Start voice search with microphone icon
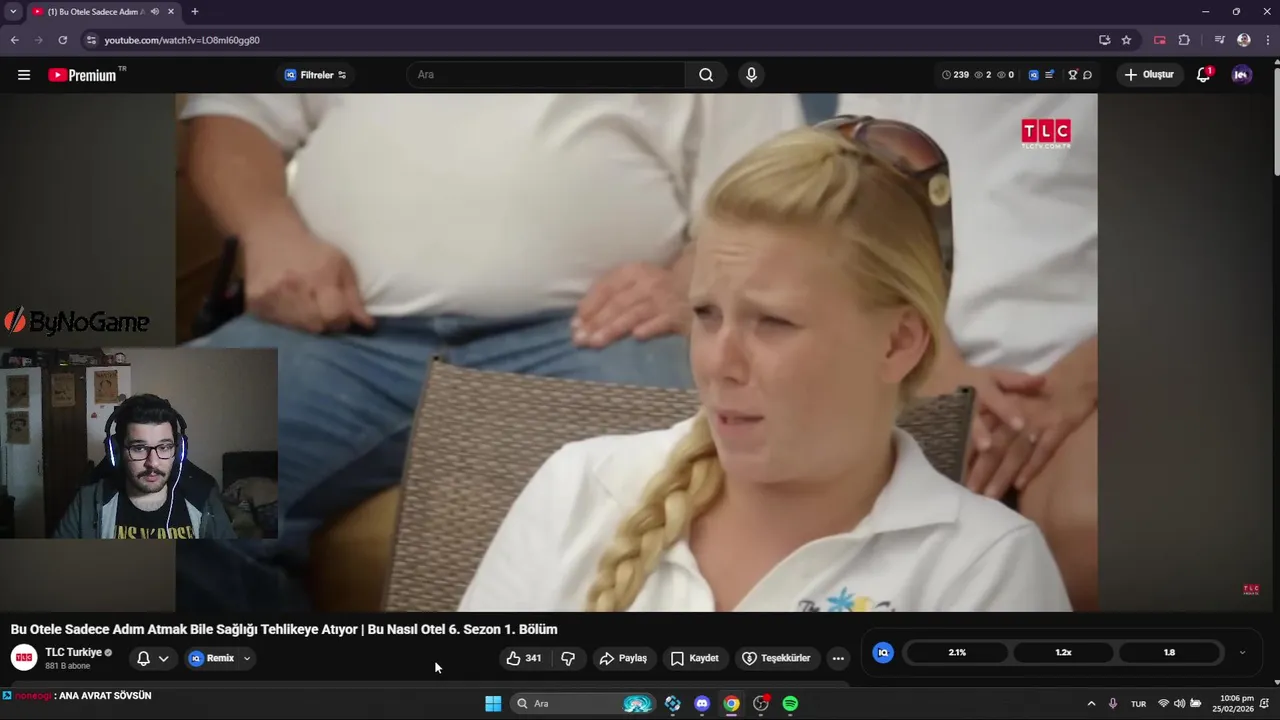Viewport: 1280px width, 720px height. click(751, 75)
